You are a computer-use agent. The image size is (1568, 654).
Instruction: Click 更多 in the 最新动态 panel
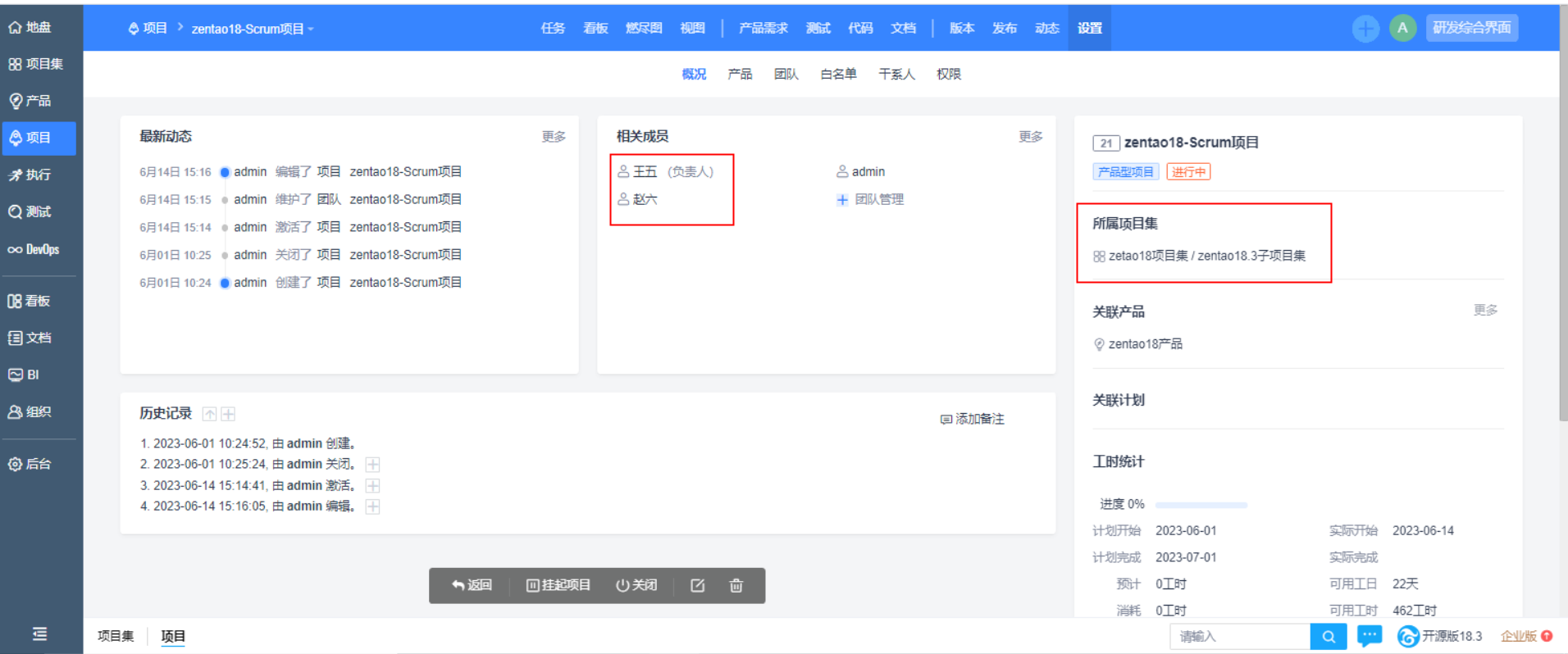(x=554, y=137)
